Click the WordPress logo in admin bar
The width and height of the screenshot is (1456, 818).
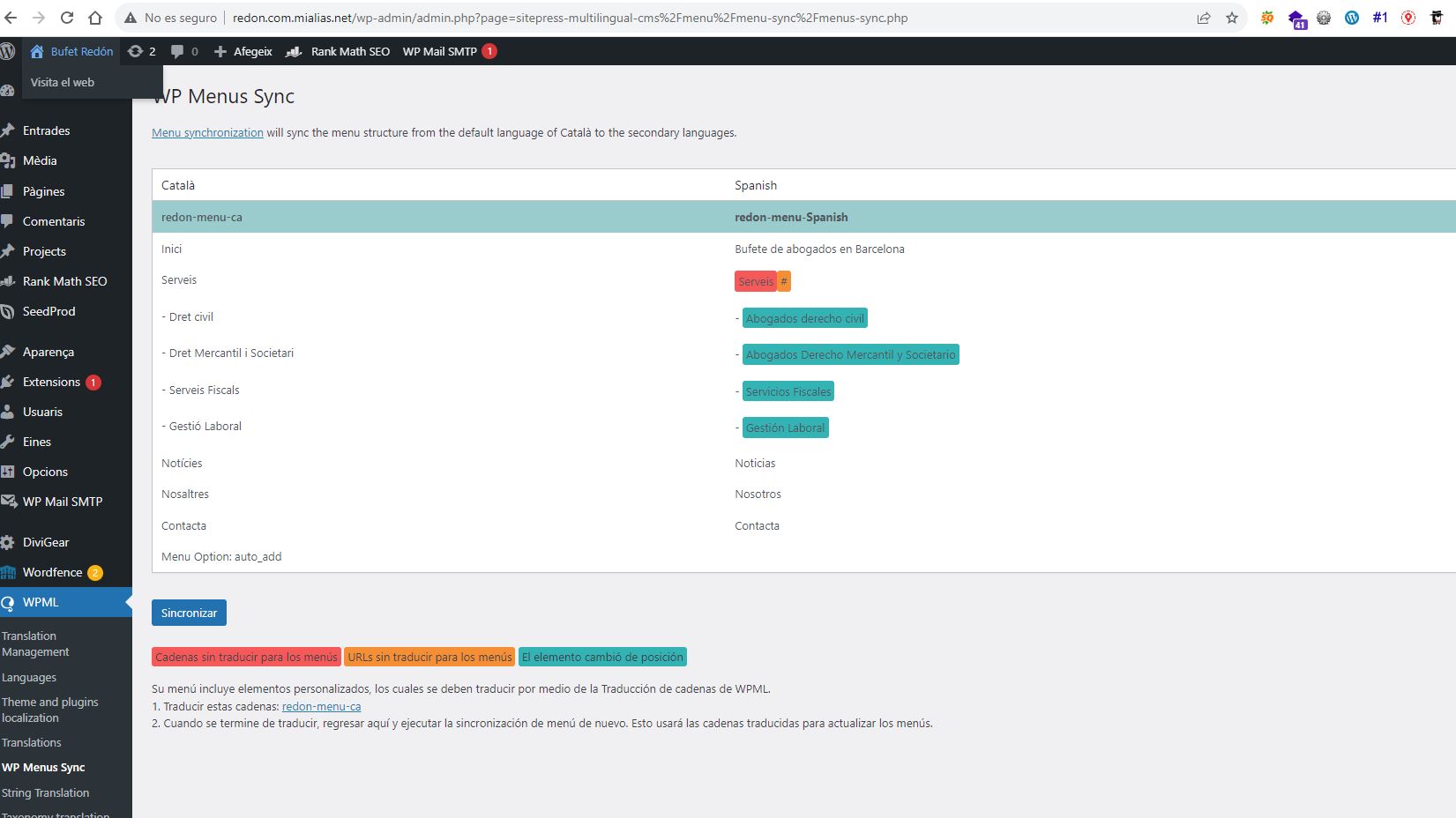point(8,51)
